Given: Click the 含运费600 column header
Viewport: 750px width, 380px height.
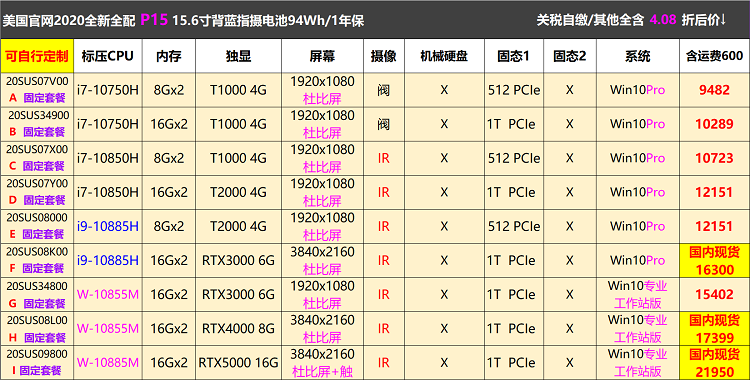Looking at the screenshot, I should click(715, 56).
